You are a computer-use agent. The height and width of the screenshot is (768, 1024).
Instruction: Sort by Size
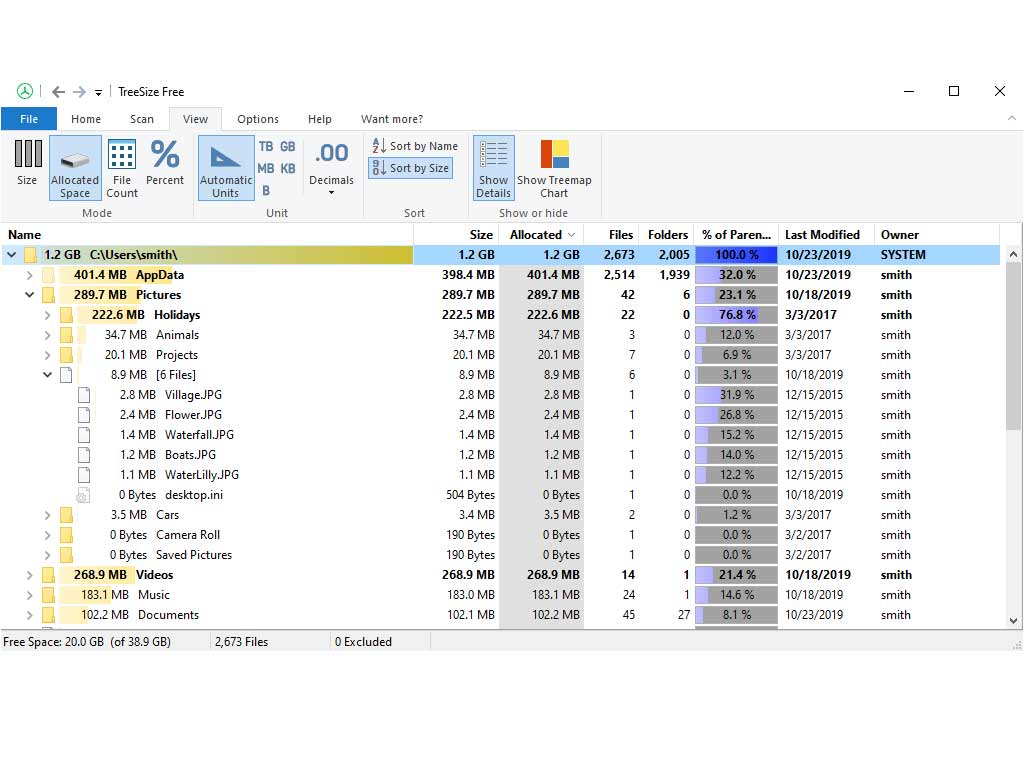tap(411, 168)
